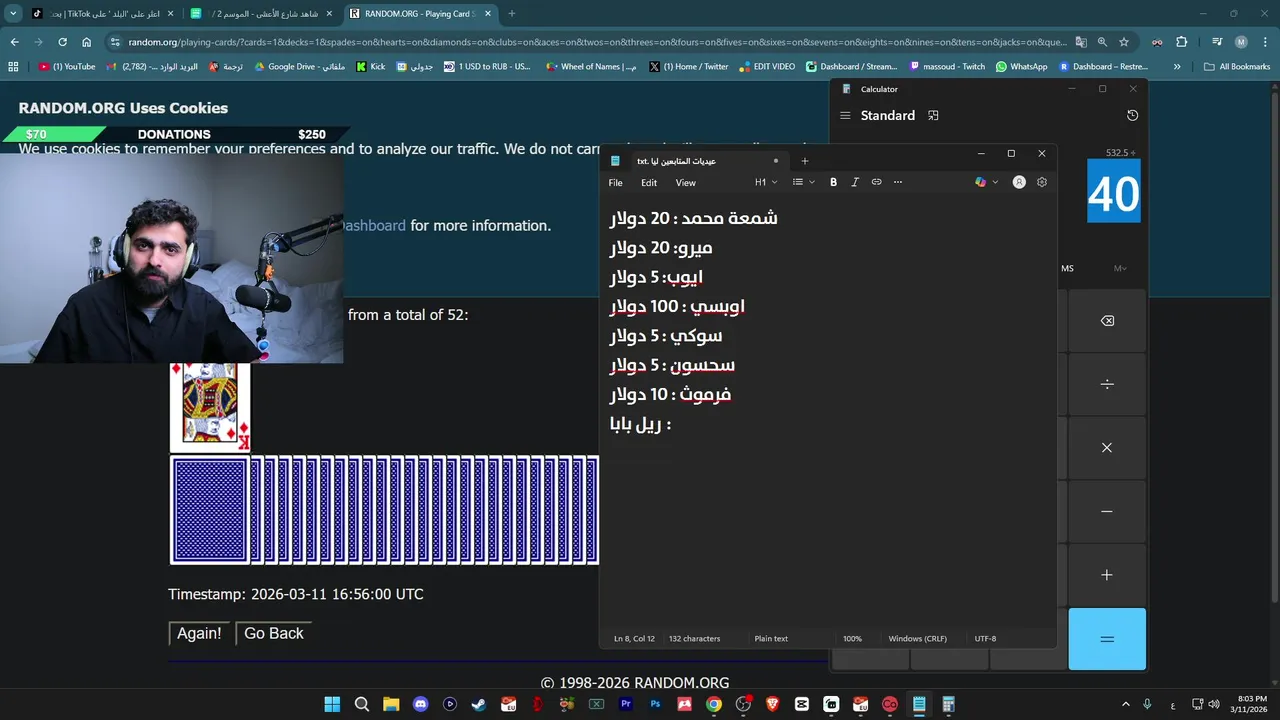Toggle Calculator keep on top icon
The height and width of the screenshot is (720, 1280).
click(933, 116)
